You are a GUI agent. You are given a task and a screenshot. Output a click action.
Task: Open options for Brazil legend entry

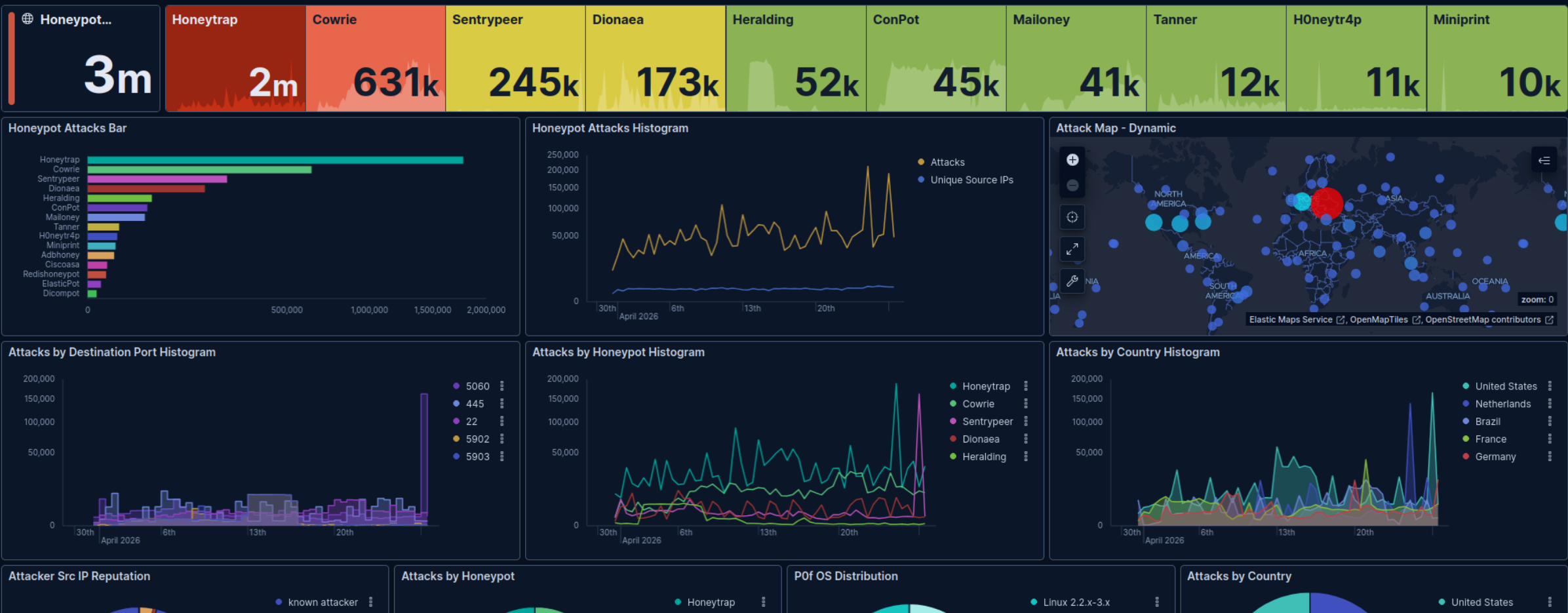[1550, 422]
